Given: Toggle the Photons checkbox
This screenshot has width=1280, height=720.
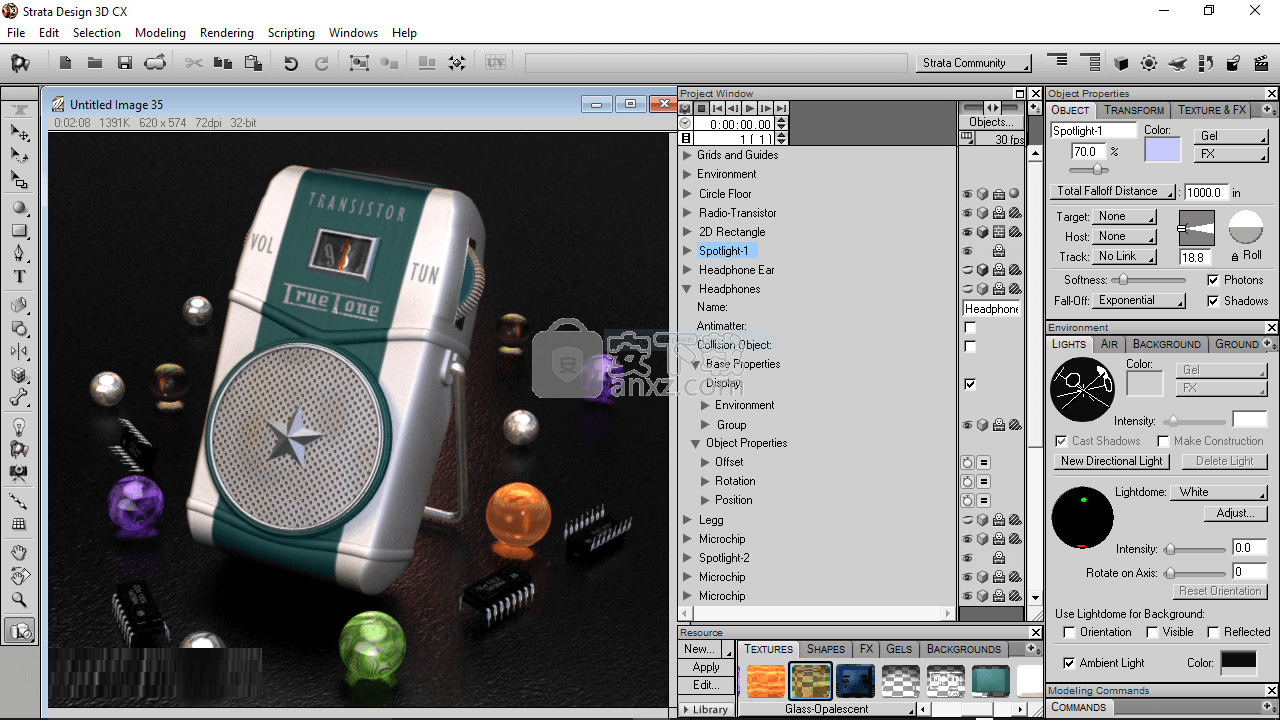Looking at the screenshot, I should pos(1213,280).
